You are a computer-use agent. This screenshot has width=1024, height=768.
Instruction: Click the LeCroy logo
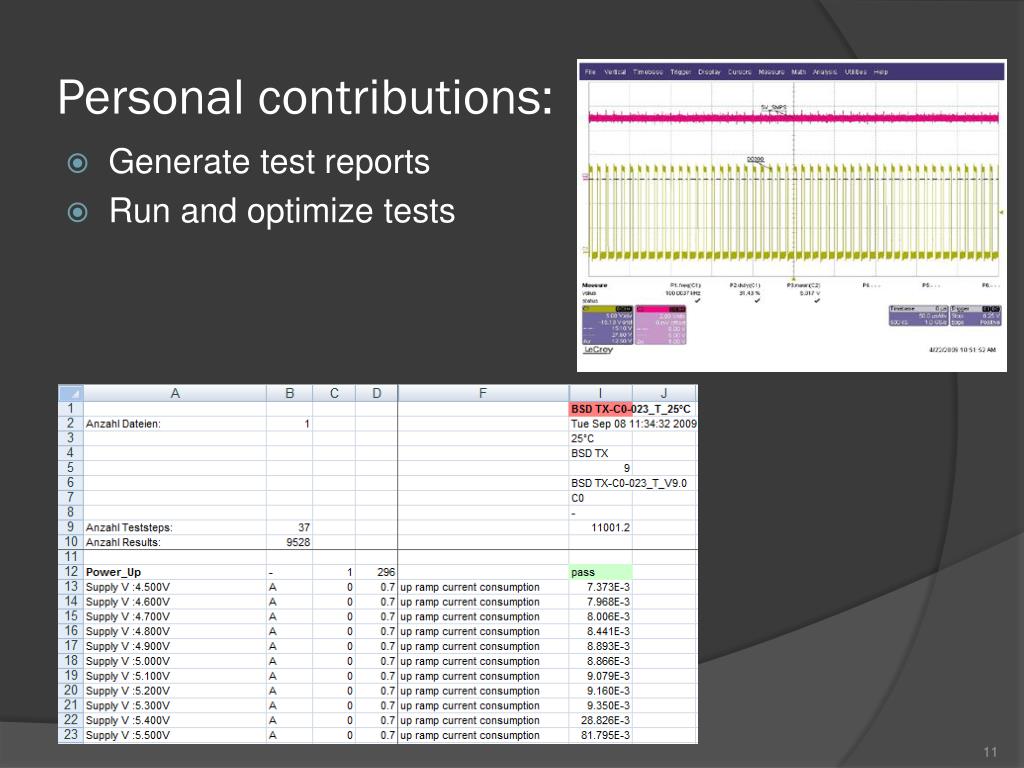[598, 350]
